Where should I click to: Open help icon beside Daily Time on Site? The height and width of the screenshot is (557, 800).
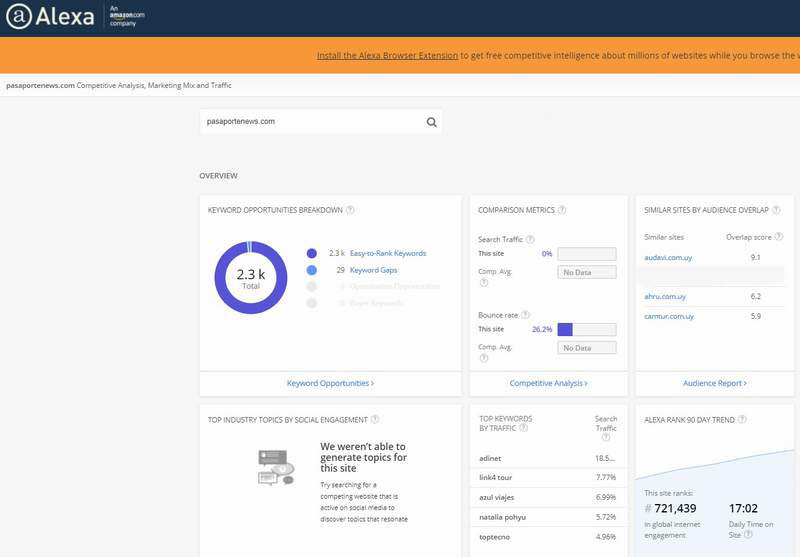(748, 535)
